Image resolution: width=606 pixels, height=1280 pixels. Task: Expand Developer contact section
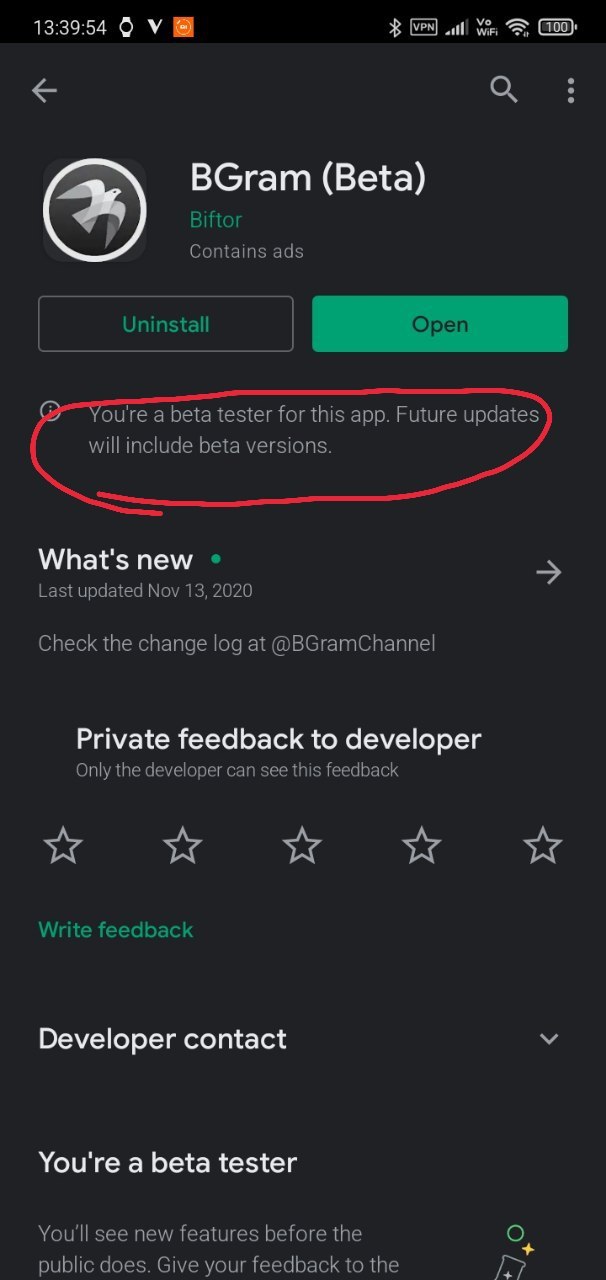(x=548, y=1039)
